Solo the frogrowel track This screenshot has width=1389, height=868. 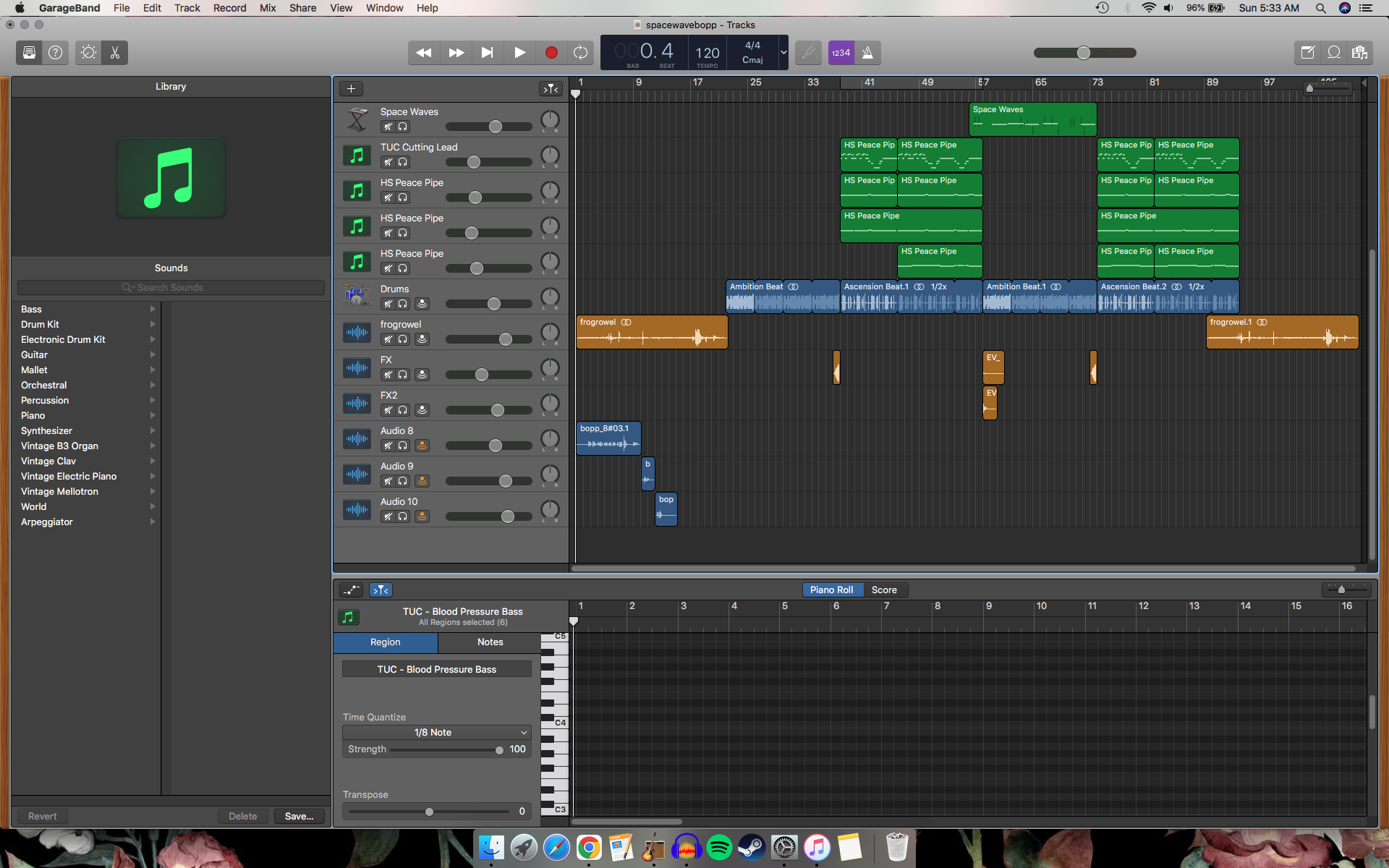402,339
